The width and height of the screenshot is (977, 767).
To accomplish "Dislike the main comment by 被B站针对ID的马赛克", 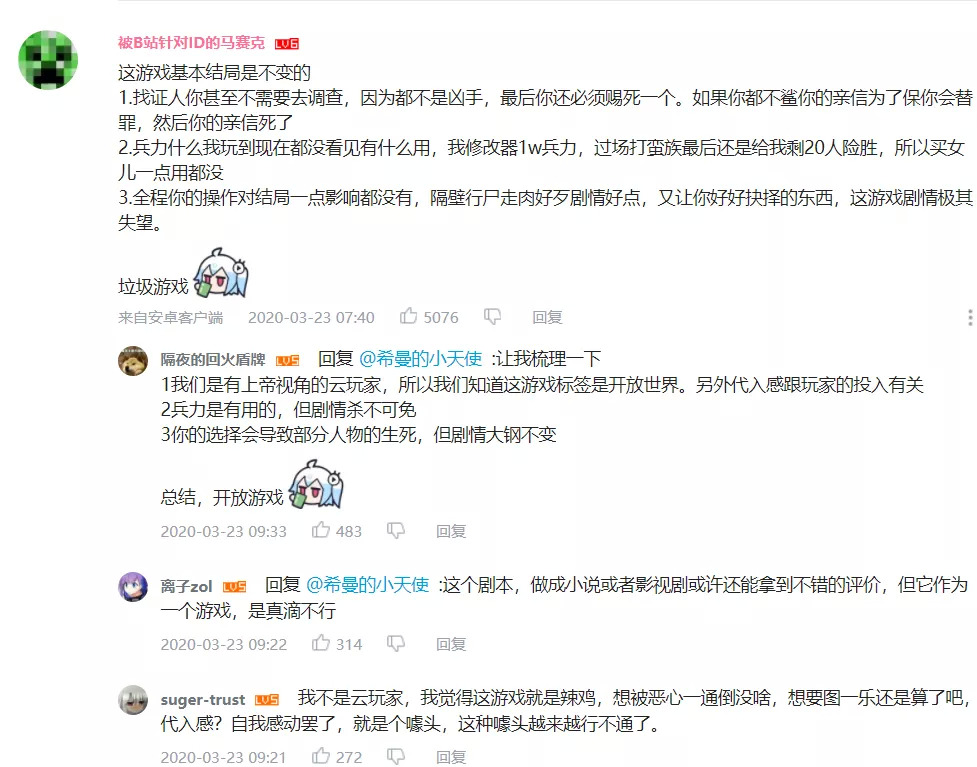I will point(492,317).
